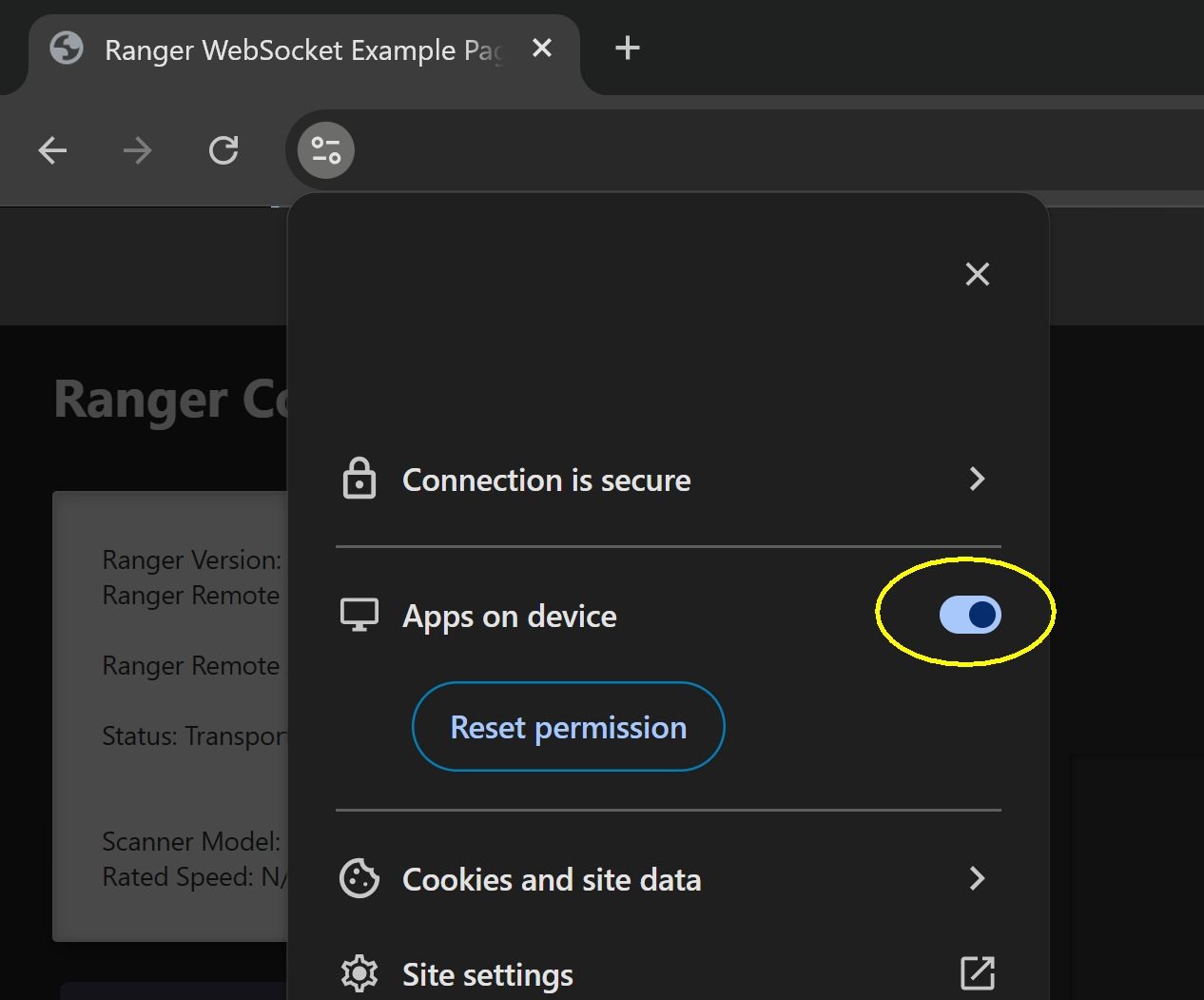Open a new browser tab
This screenshot has height=1000, width=1204.
[628, 48]
